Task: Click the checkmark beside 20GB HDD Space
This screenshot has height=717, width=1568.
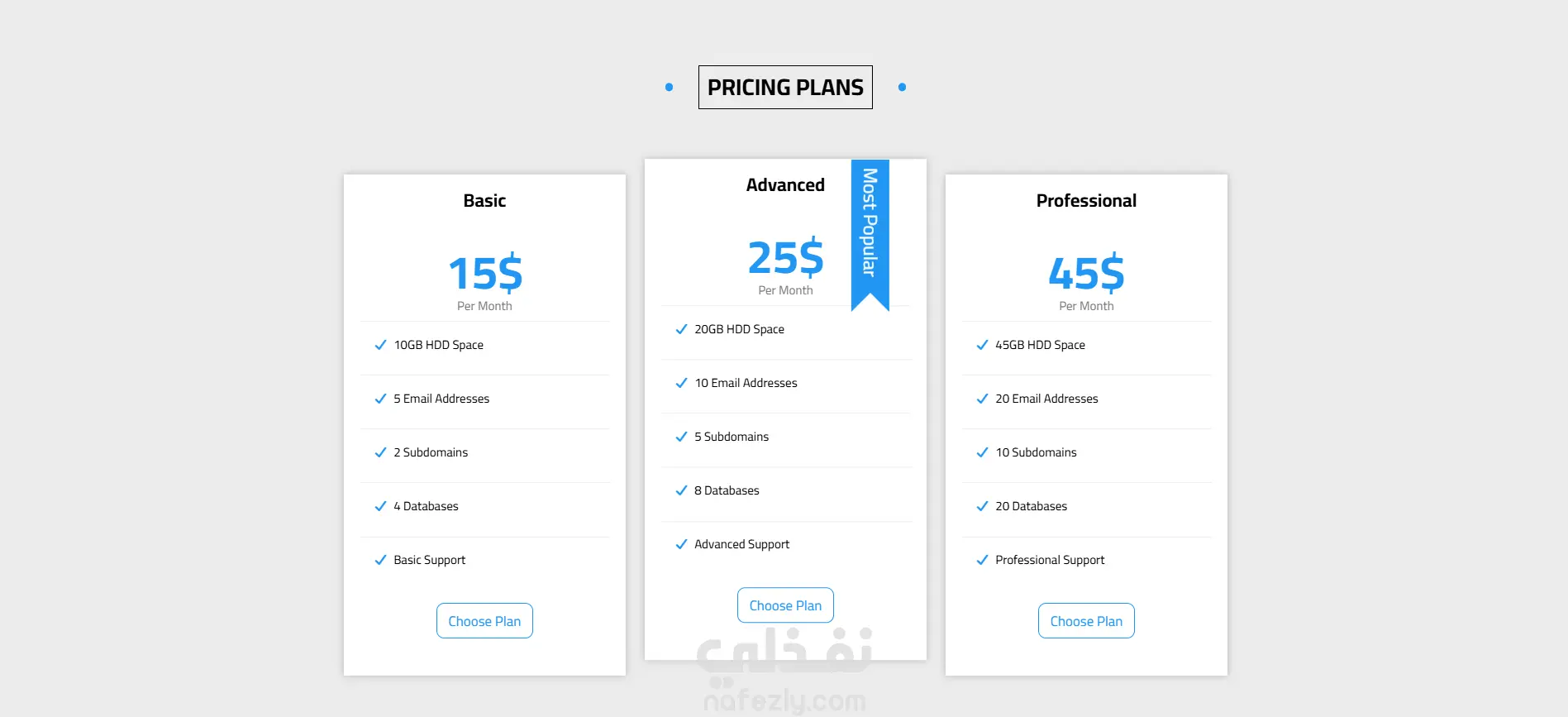Action: (x=681, y=329)
